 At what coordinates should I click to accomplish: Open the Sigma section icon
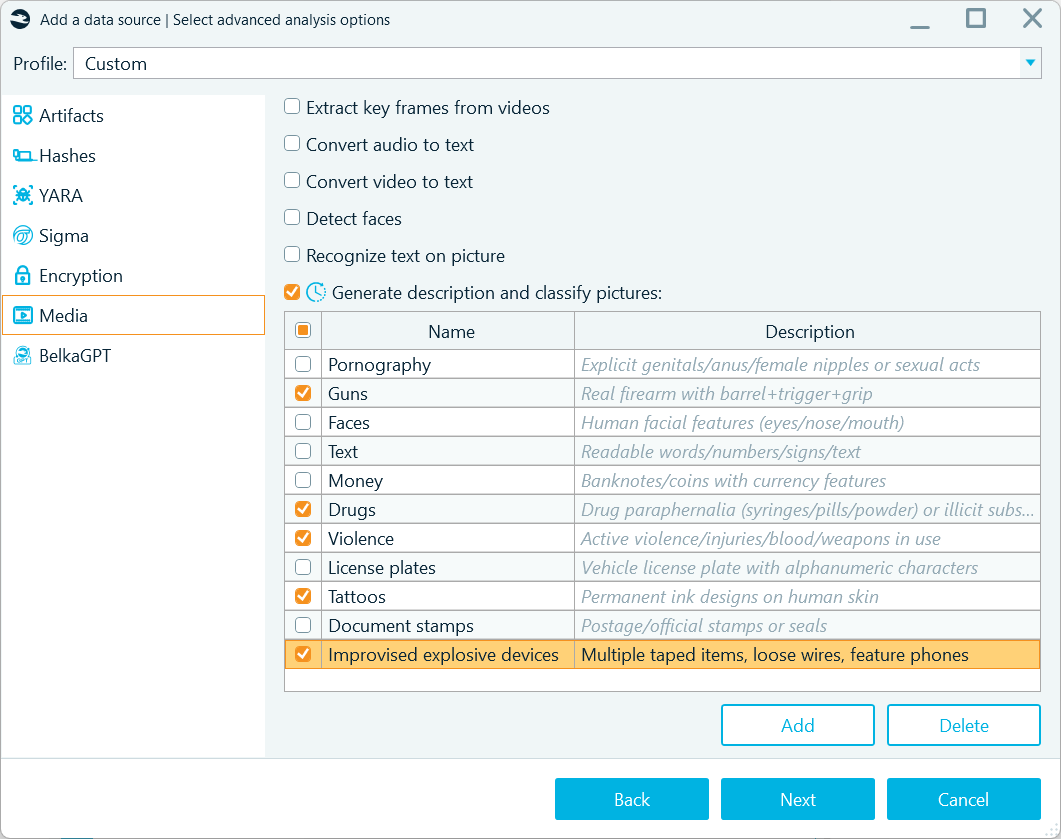[x=22, y=236]
